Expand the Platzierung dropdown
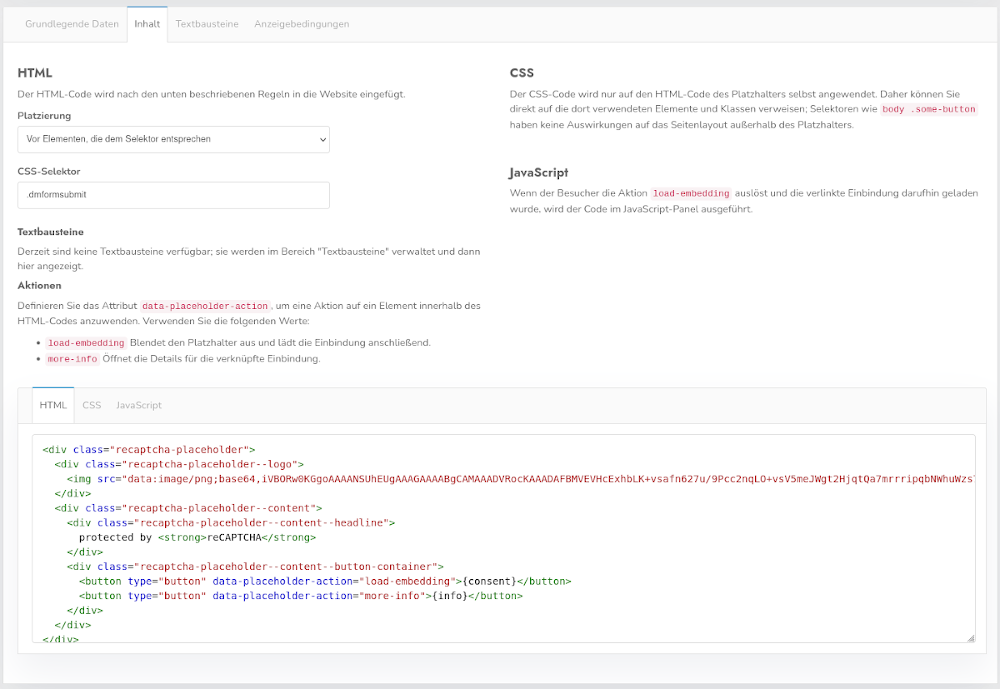Viewport: 1000px width, 689px height. coord(173,140)
